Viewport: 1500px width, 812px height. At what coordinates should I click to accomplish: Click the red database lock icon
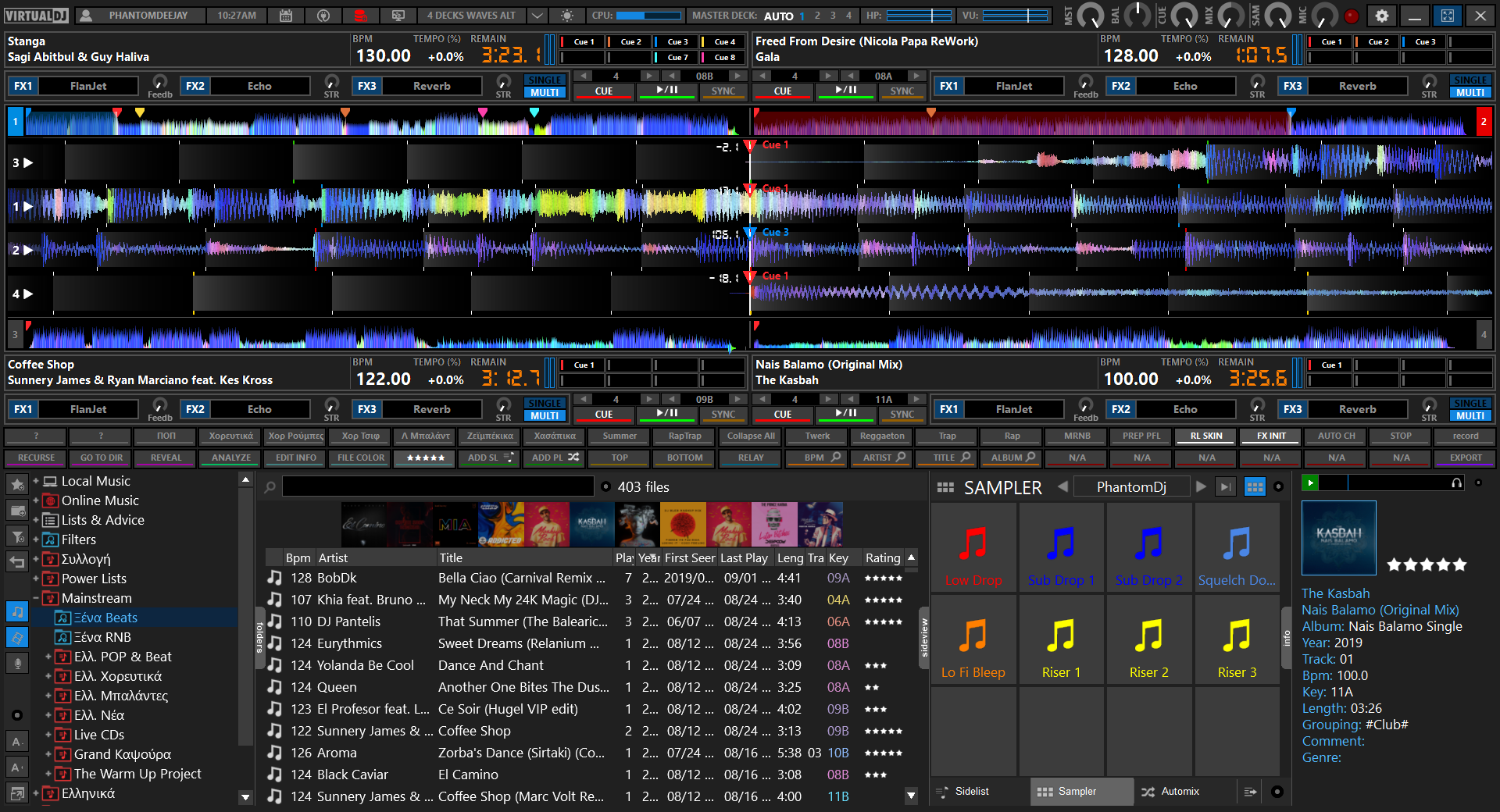coord(360,16)
